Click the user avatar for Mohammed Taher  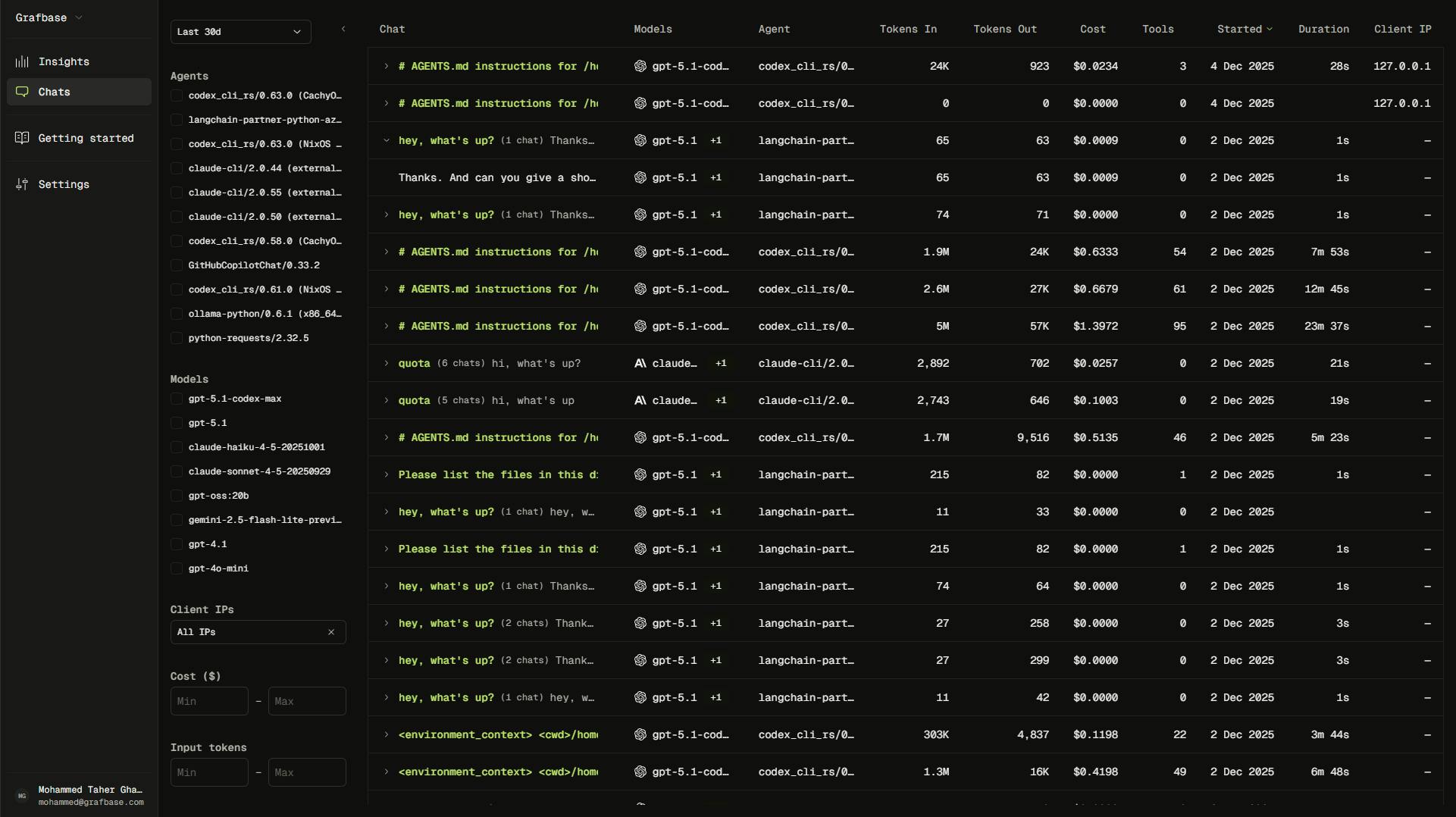point(22,796)
